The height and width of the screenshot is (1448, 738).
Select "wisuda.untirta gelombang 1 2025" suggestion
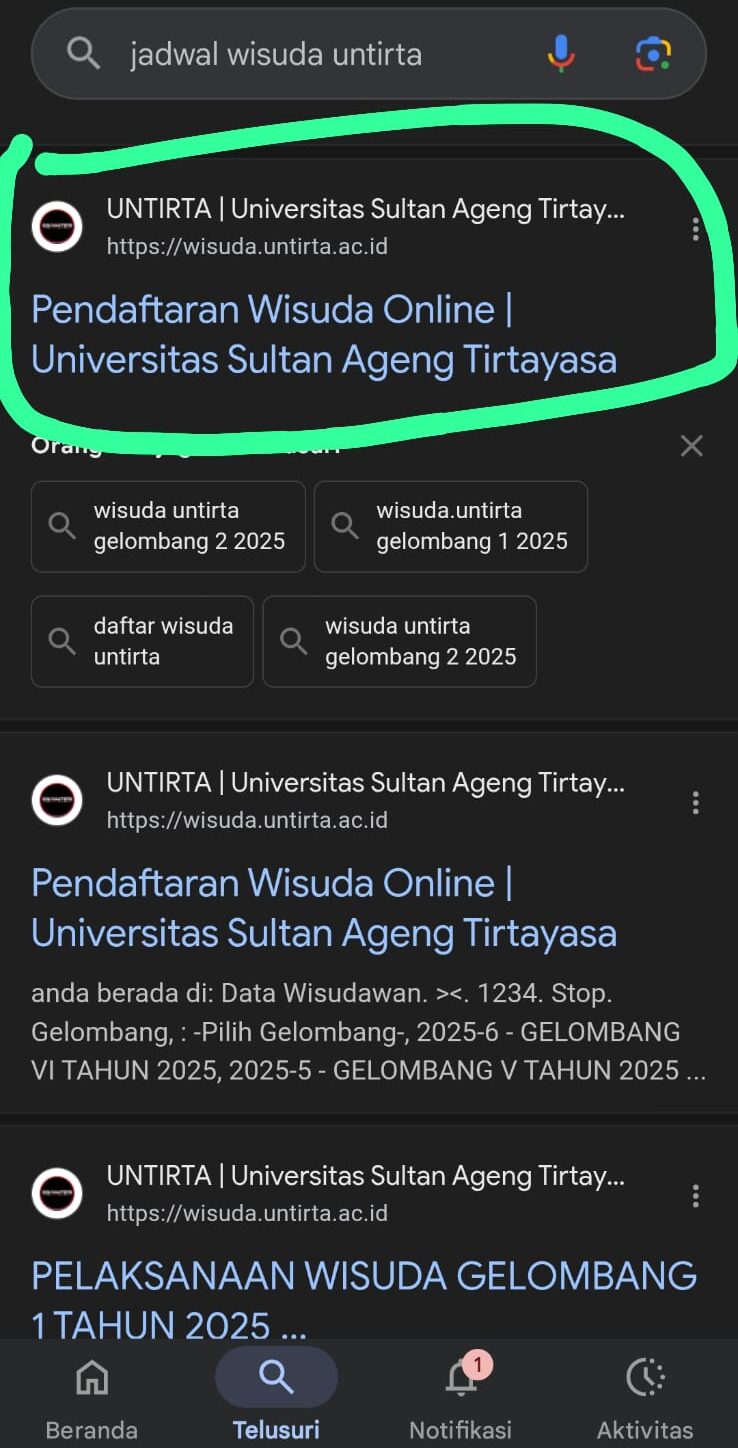pyautogui.click(x=451, y=526)
